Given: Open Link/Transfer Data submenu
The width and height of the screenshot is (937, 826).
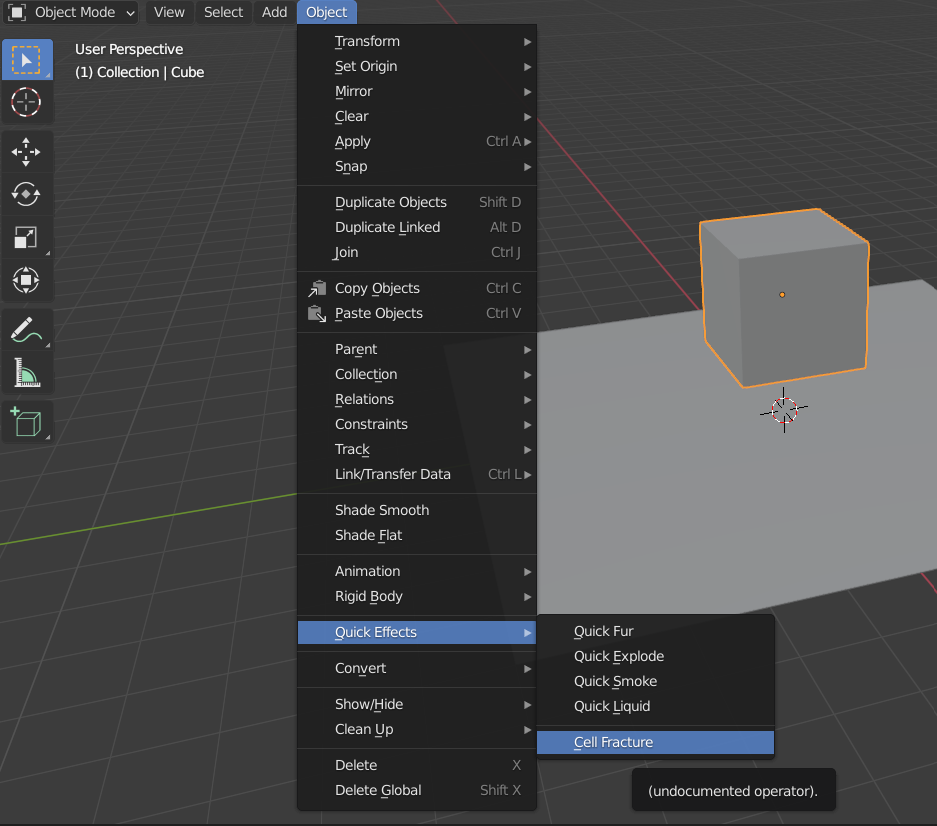Looking at the screenshot, I should pyautogui.click(x=417, y=475).
